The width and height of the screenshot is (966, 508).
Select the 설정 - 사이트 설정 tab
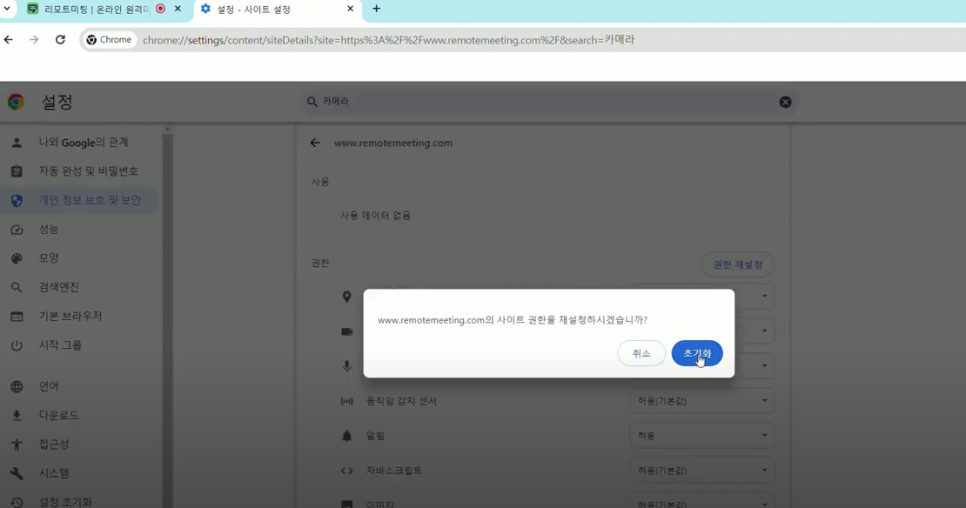tap(253, 9)
